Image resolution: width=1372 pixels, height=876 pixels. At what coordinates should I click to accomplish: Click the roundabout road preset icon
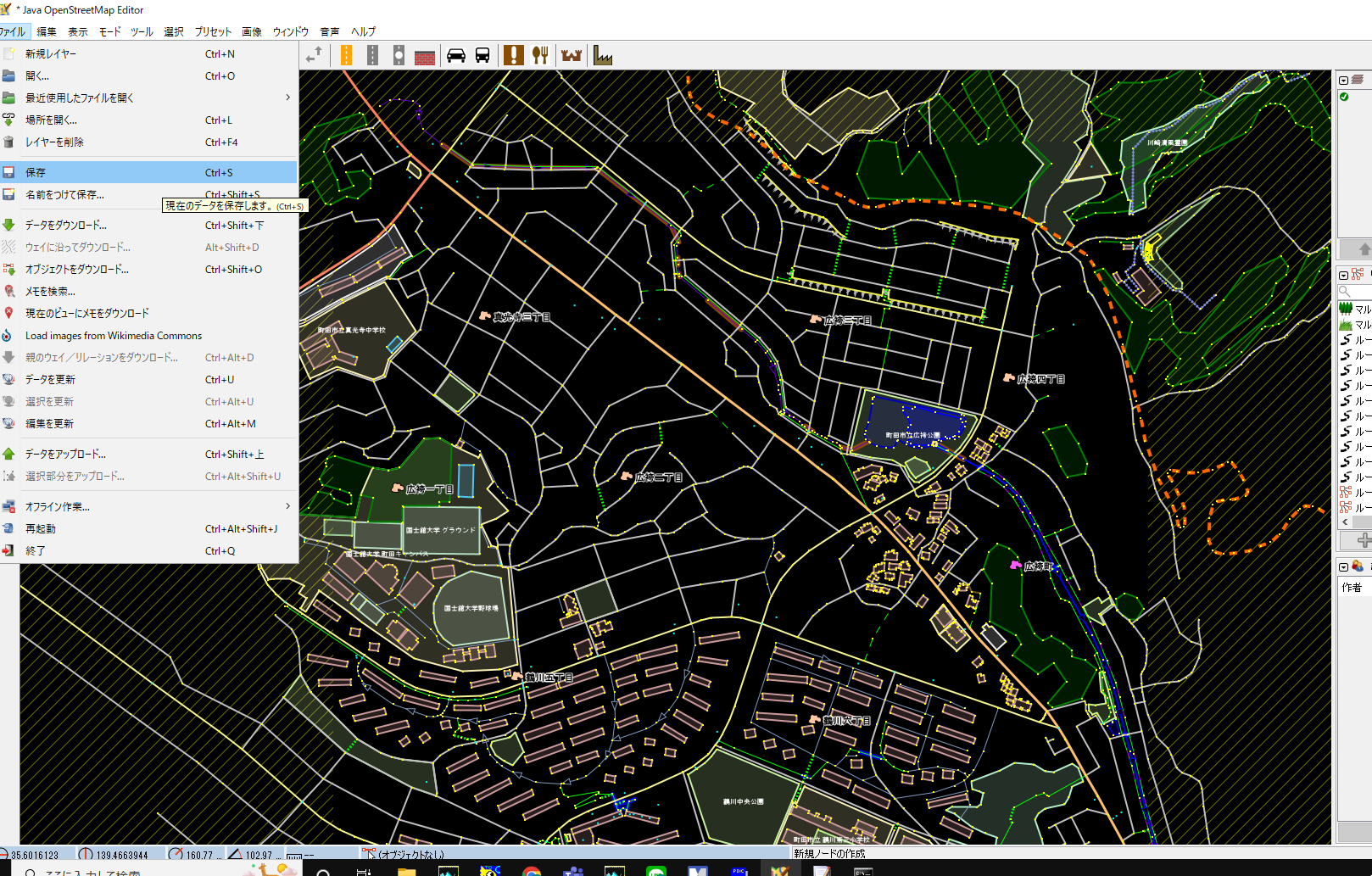399,56
